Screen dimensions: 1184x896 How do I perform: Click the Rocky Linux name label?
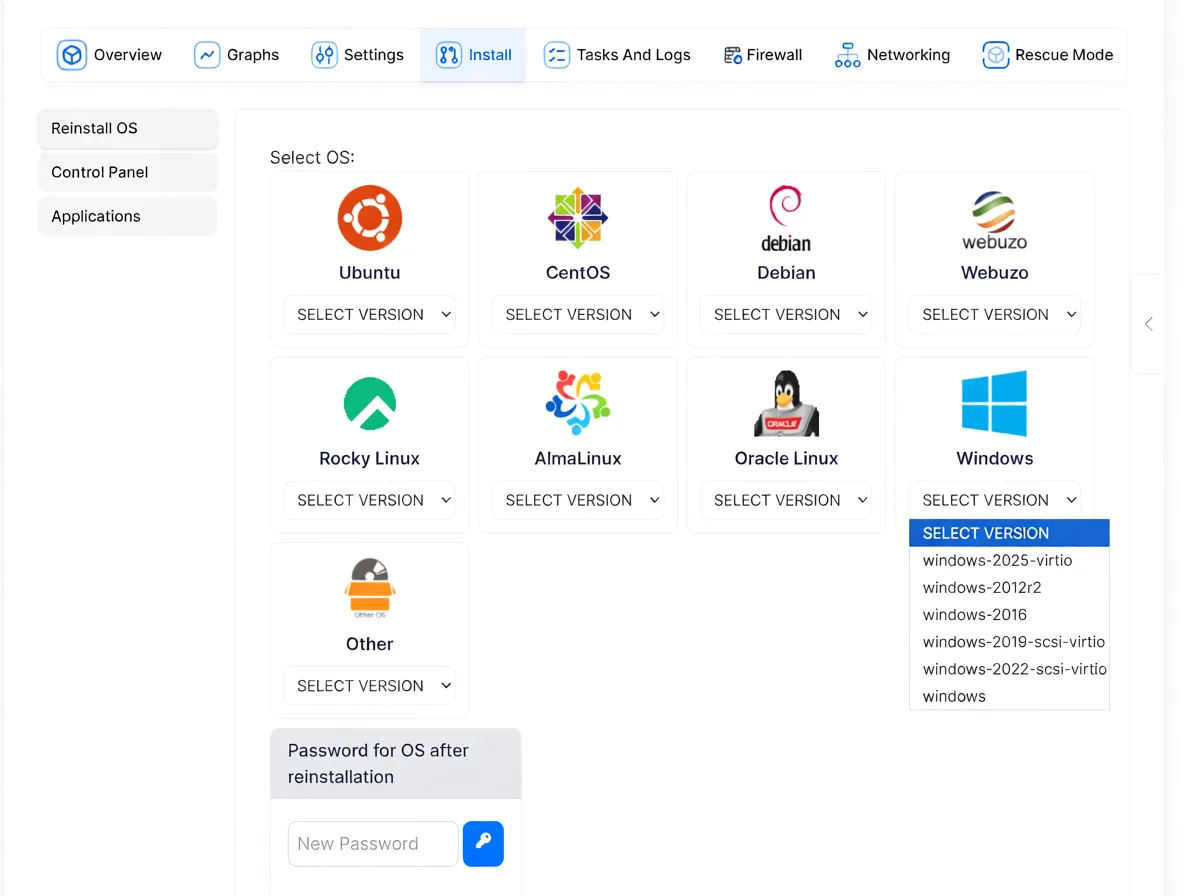(x=369, y=458)
